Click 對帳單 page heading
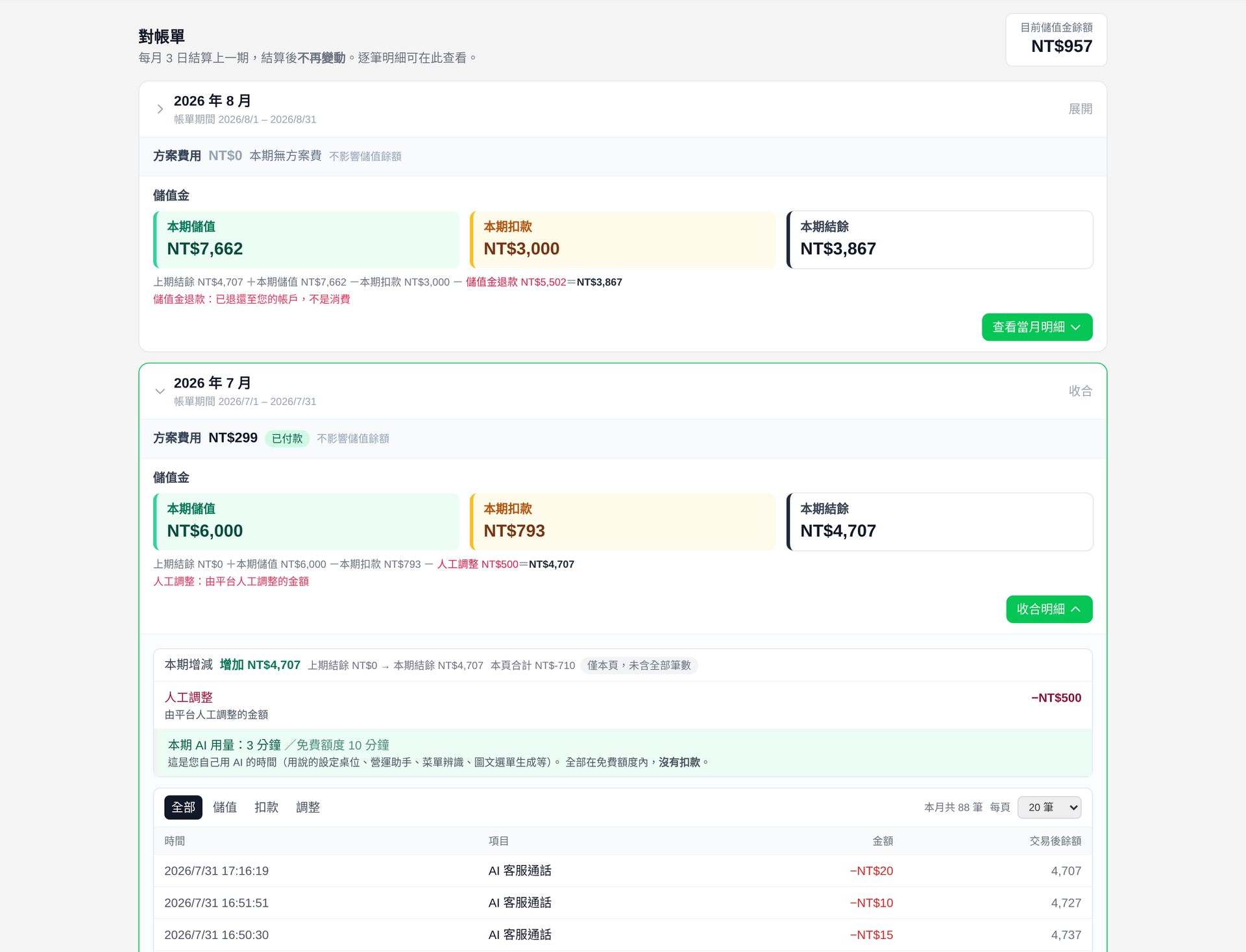The height and width of the screenshot is (952, 1246). (x=162, y=36)
